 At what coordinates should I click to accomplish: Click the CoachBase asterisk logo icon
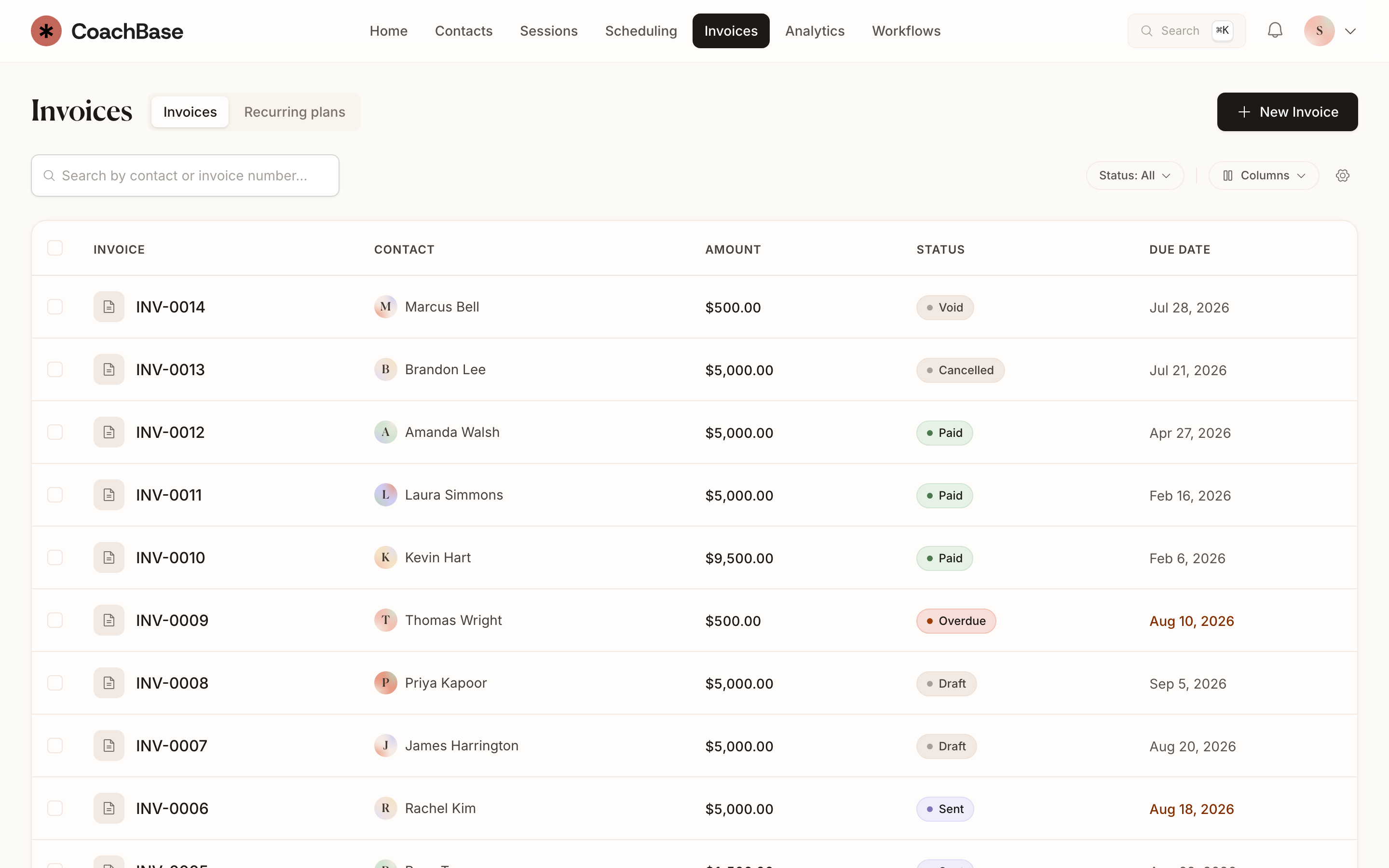[x=46, y=31]
